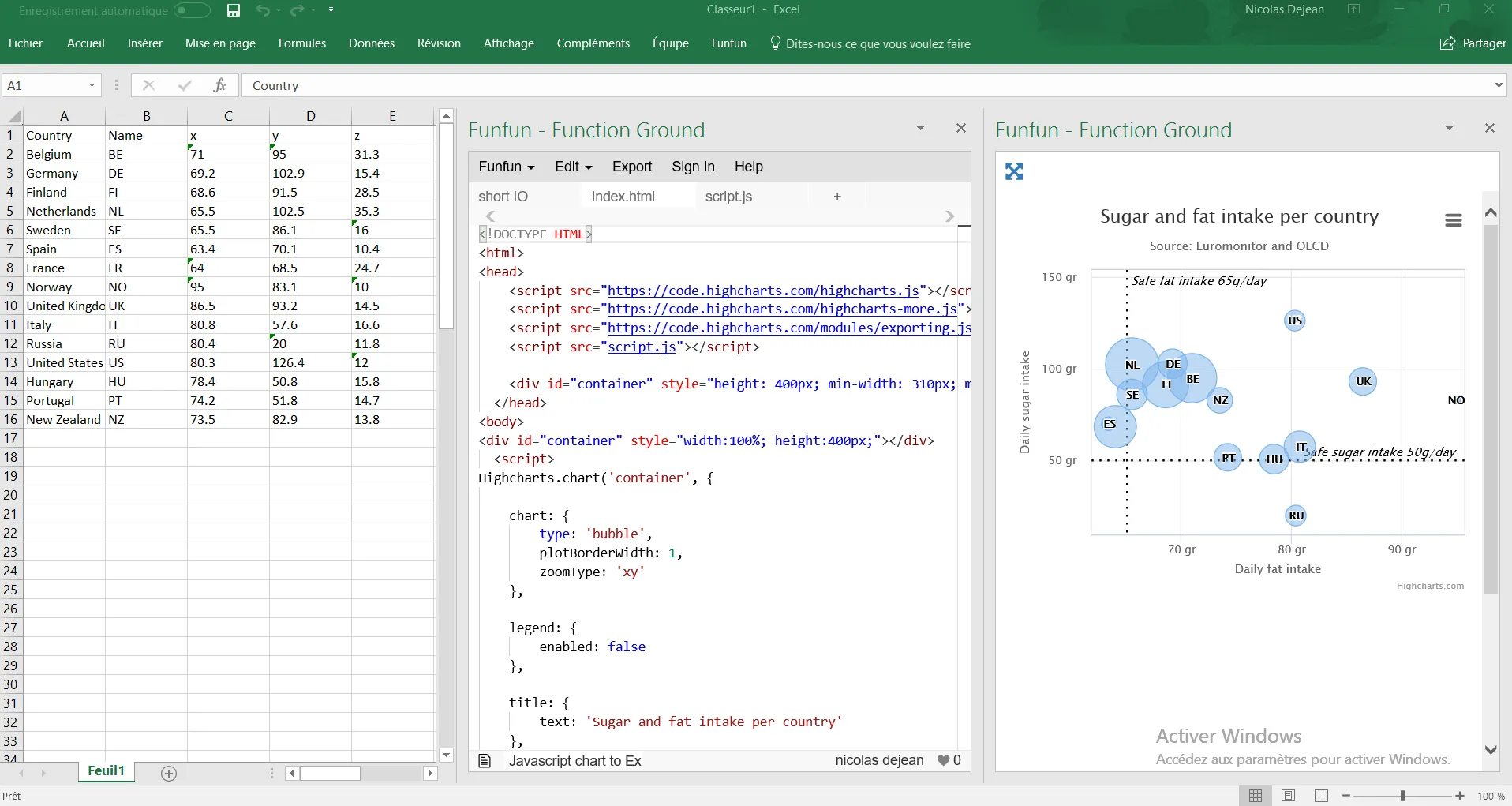This screenshot has height=806, width=1512.
Task: Open the Edit dropdown in the Funfun pane
Action: pyautogui.click(x=573, y=167)
